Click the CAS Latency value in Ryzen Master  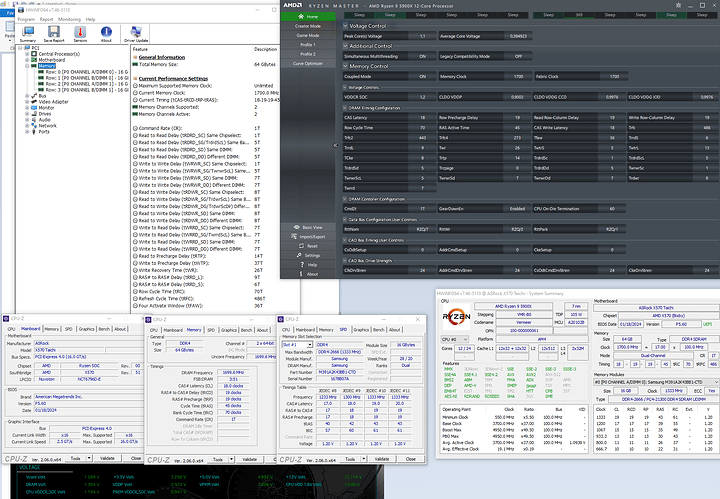(422, 118)
